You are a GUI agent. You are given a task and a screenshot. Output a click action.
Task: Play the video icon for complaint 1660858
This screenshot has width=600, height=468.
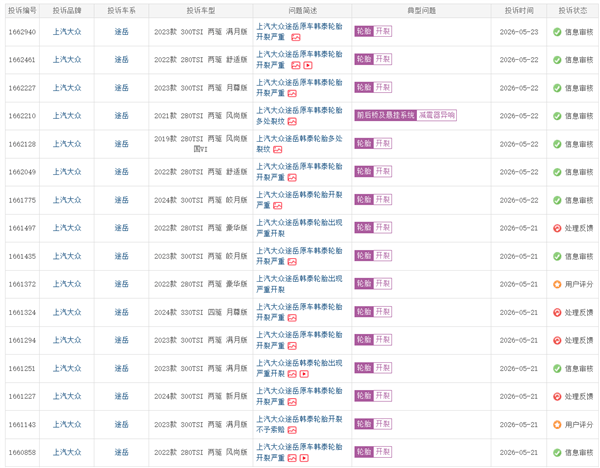coord(304,458)
